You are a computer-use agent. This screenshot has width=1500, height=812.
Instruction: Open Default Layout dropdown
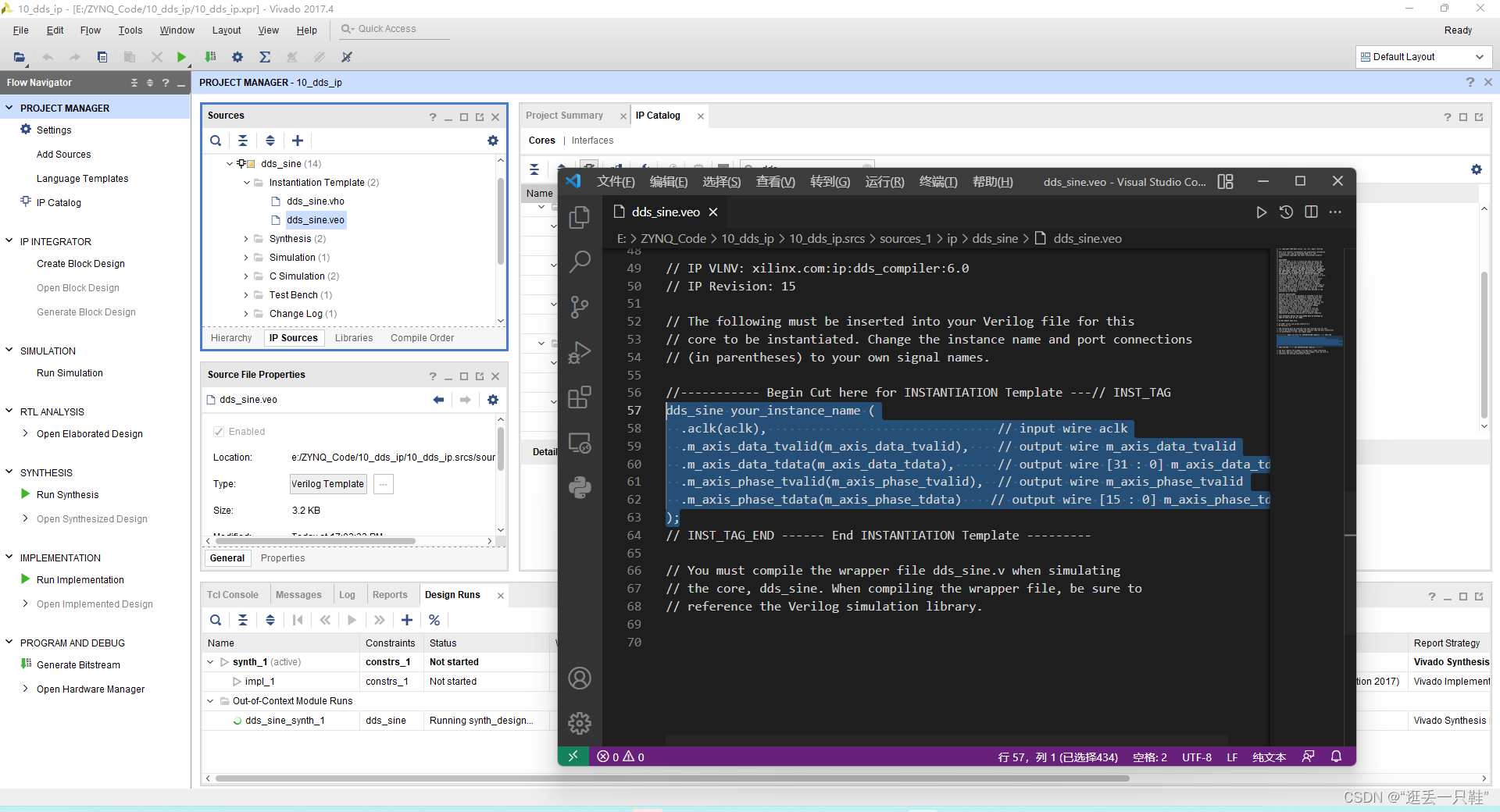1423,57
